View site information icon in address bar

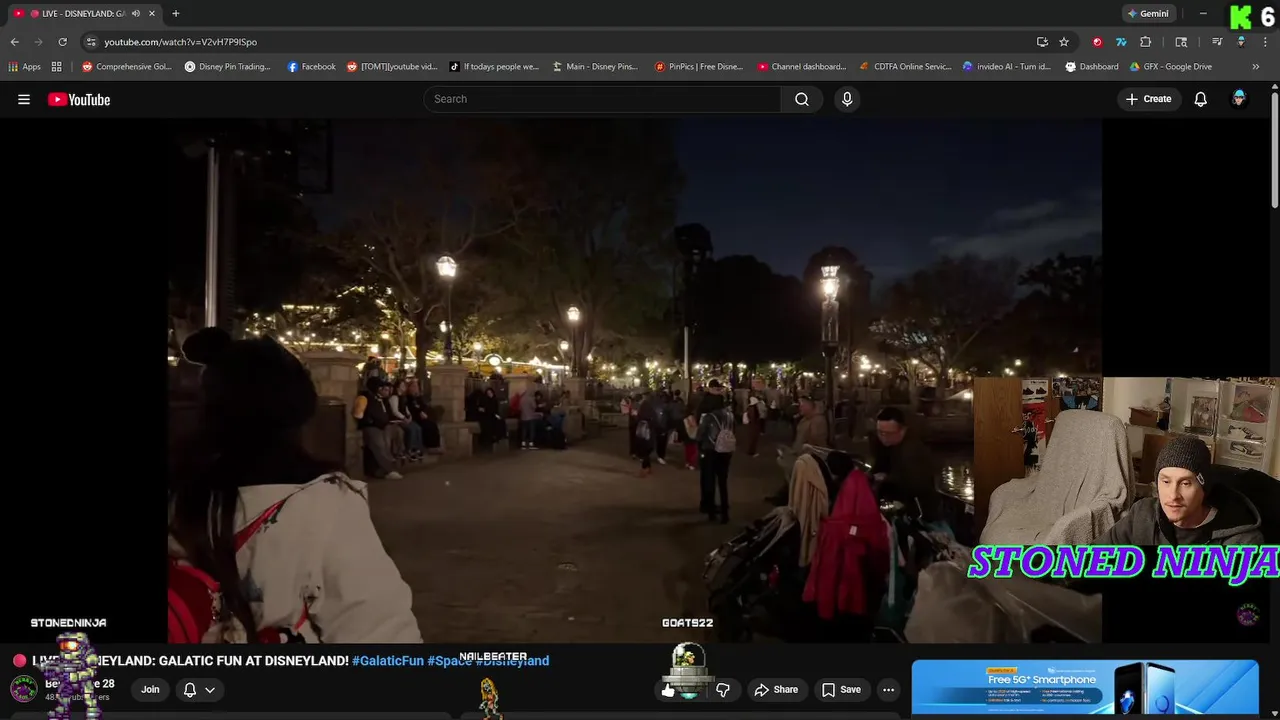coord(91,42)
